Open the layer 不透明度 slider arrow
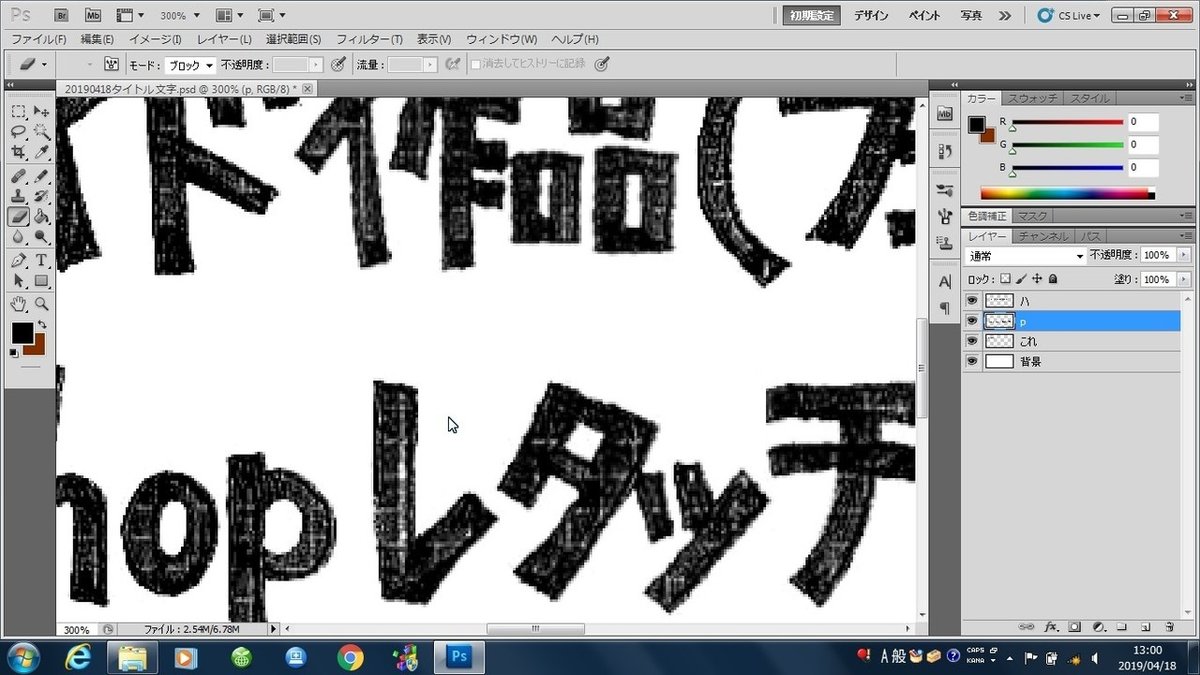Screen dimensions: 1200x675 pyautogui.click(x=1184, y=256)
